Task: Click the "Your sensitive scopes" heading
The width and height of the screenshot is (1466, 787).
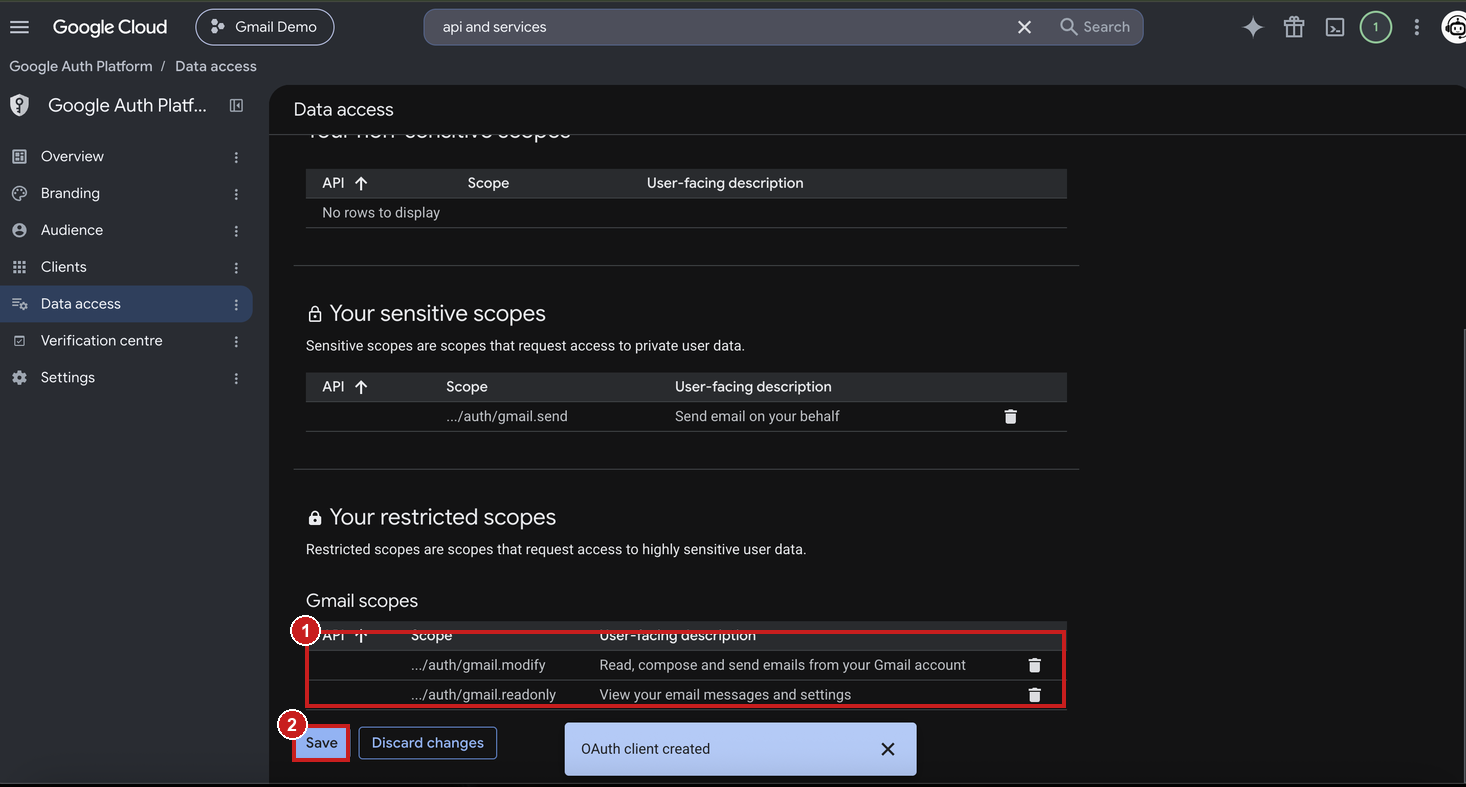Action: click(x=438, y=313)
